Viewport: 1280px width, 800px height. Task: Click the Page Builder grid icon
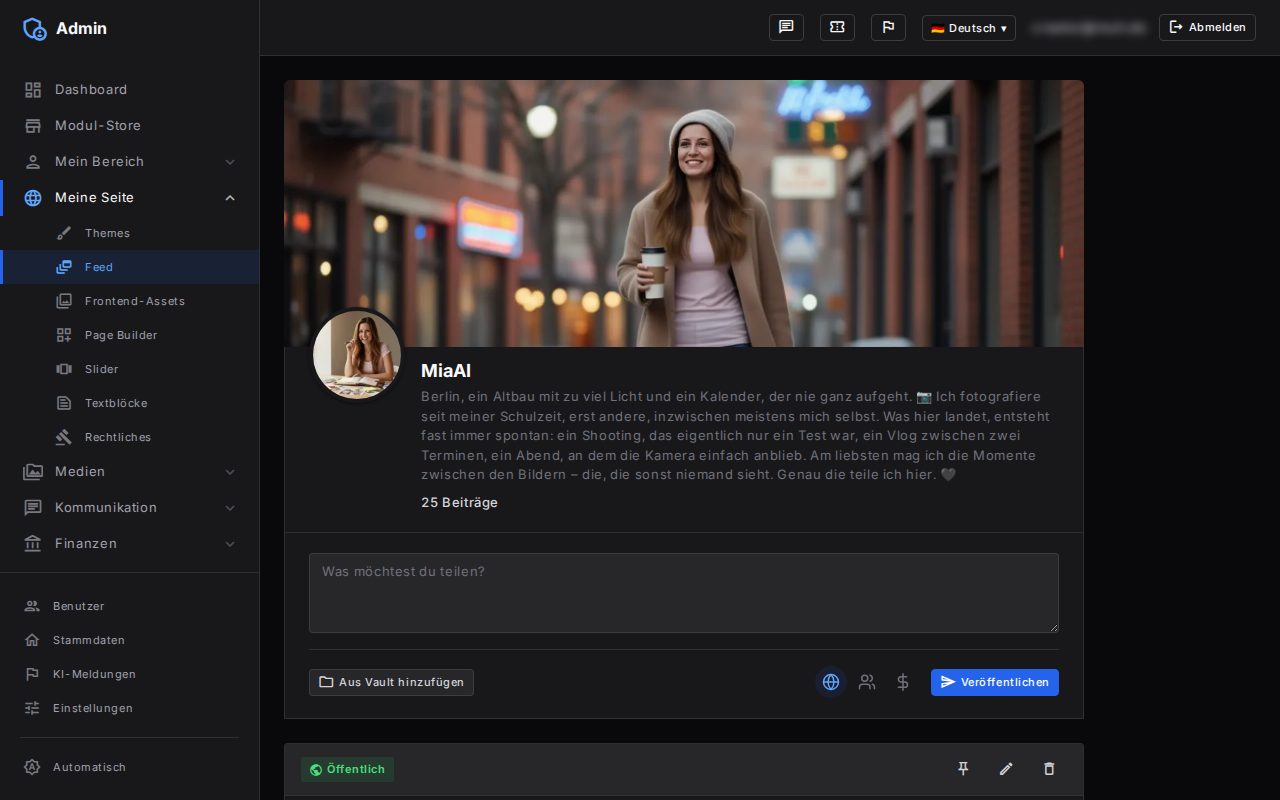point(64,335)
